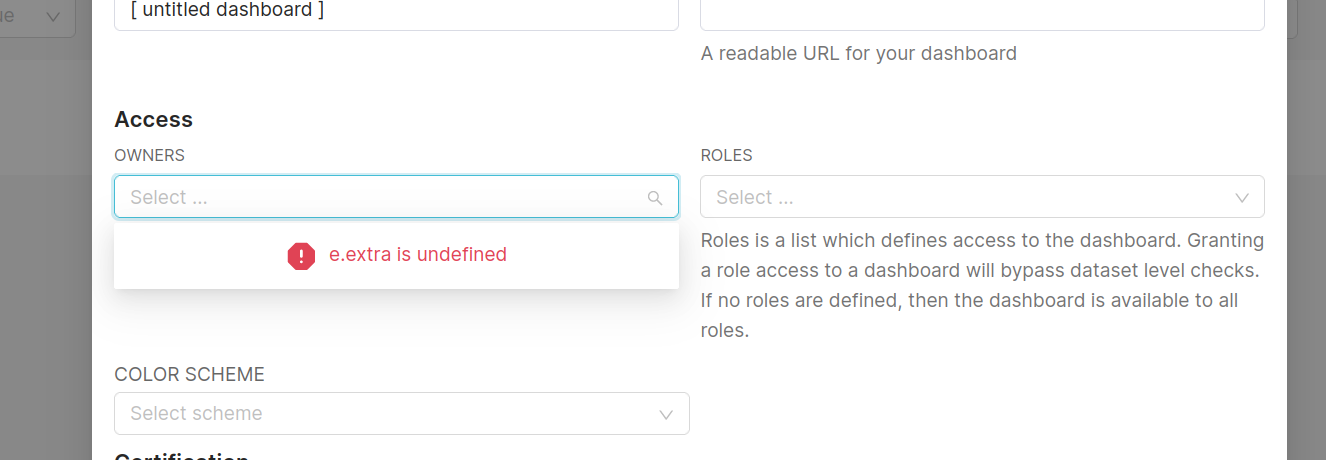Click the OWNERS field label
The height and width of the screenshot is (460, 1326).
click(x=149, y=155)
